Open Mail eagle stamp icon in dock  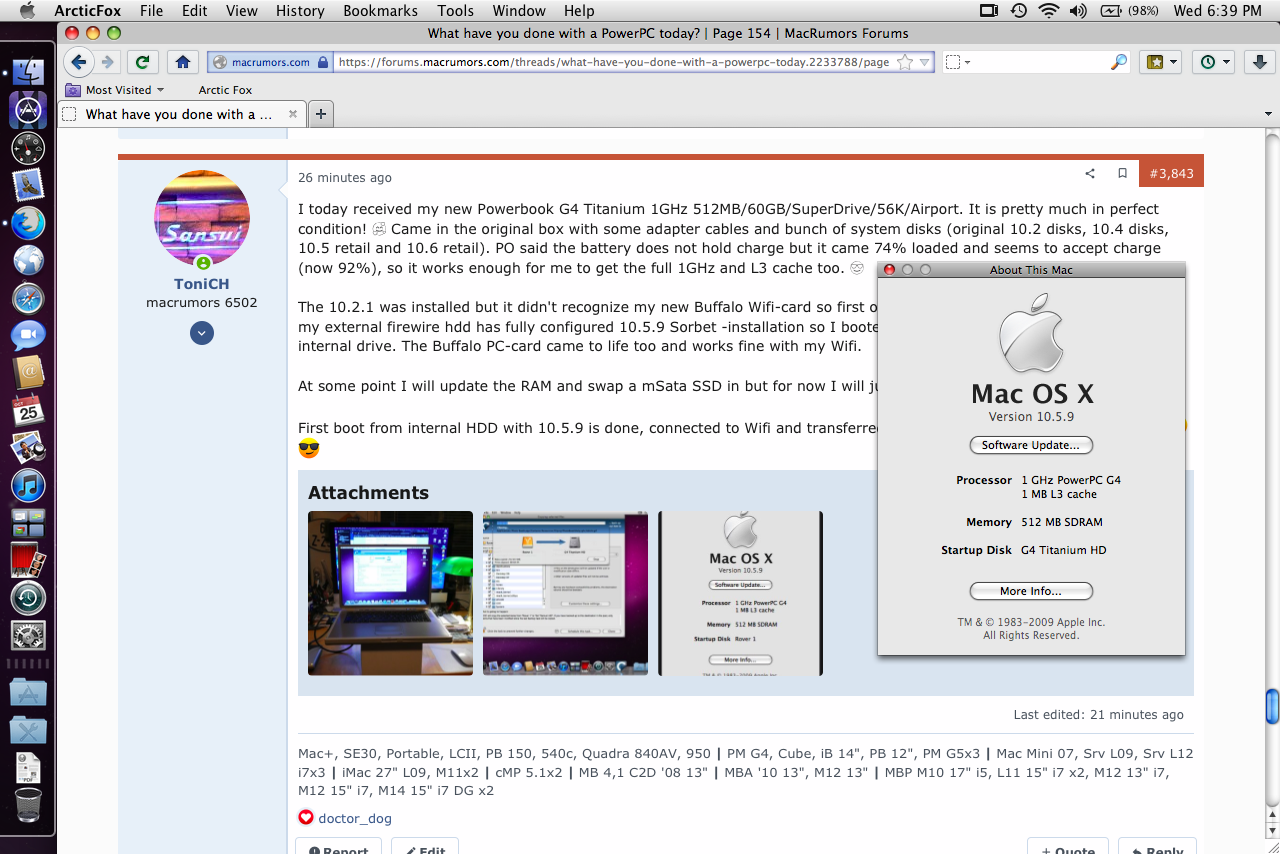click(x=28, y=185)
